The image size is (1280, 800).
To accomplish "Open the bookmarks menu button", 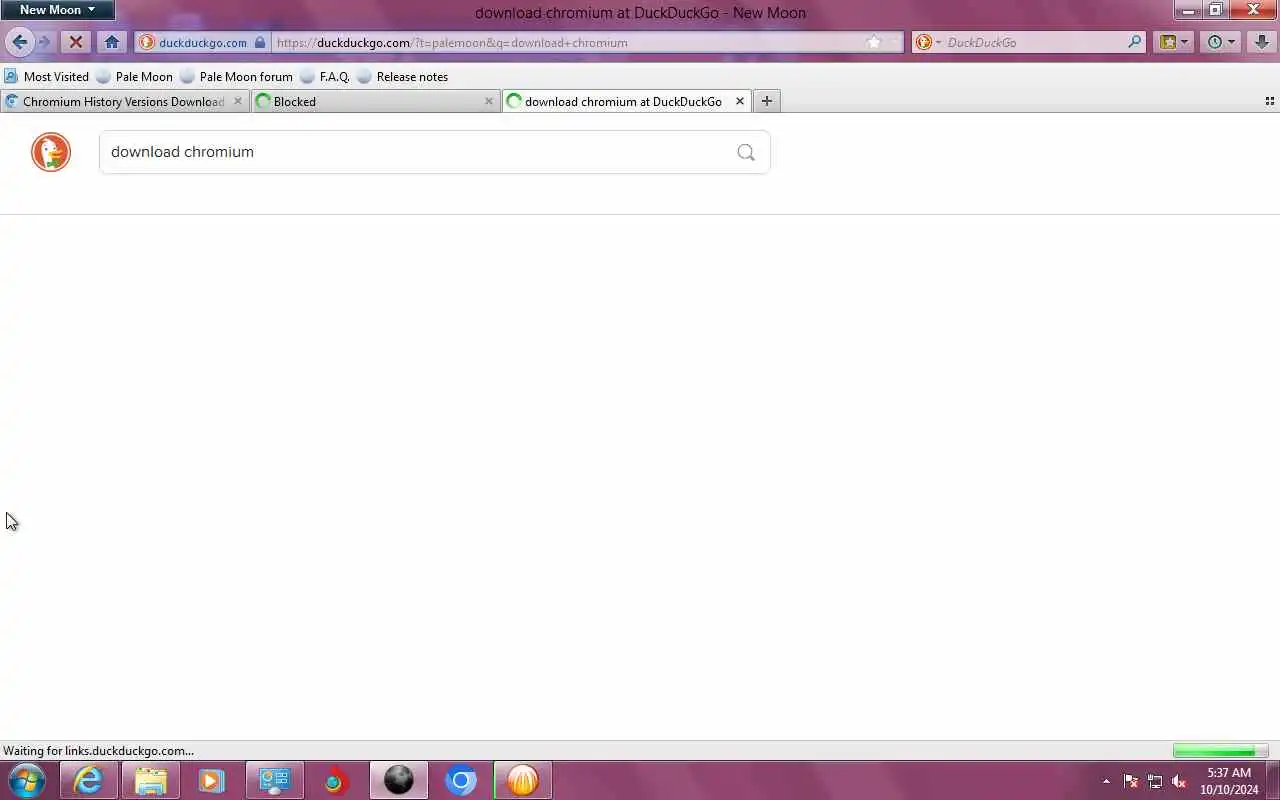I will tap(1167, 42).
